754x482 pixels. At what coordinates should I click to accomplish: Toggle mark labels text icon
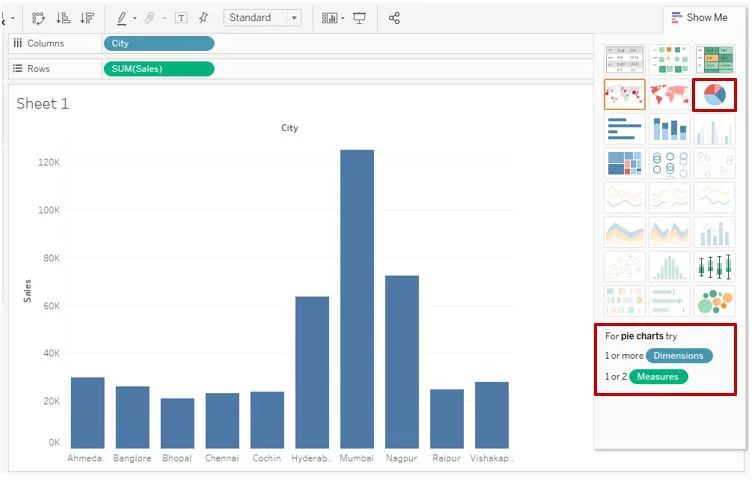[181, 18]
